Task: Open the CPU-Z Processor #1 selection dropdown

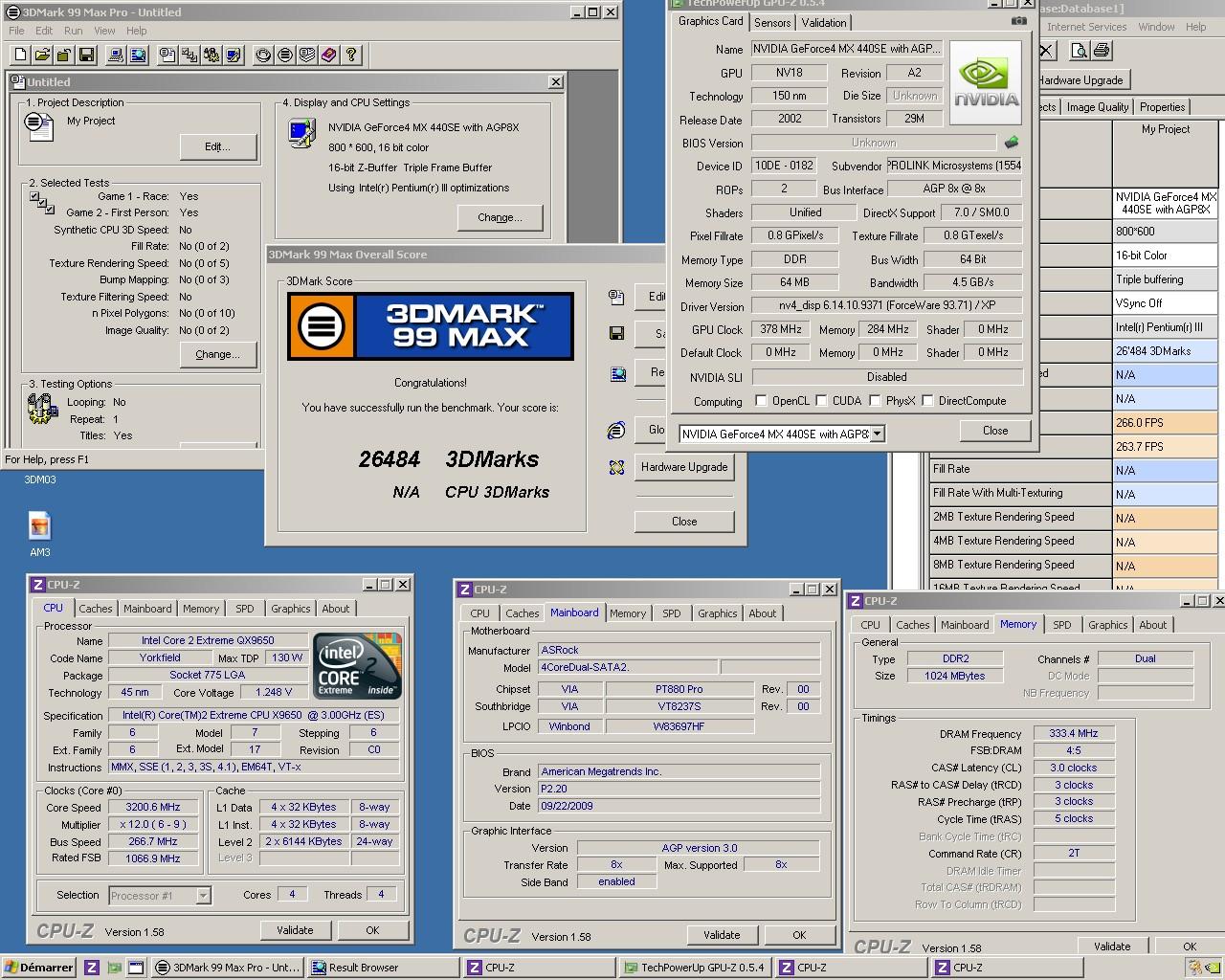Action: (x=203, y=896)
